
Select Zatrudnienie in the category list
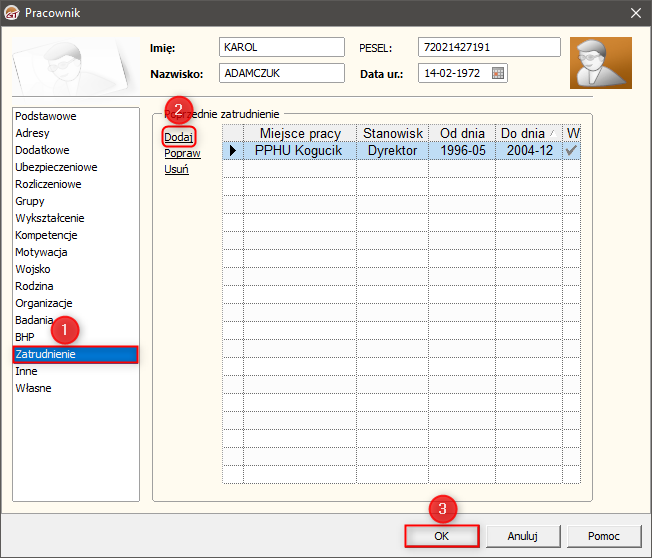point(75,354)
